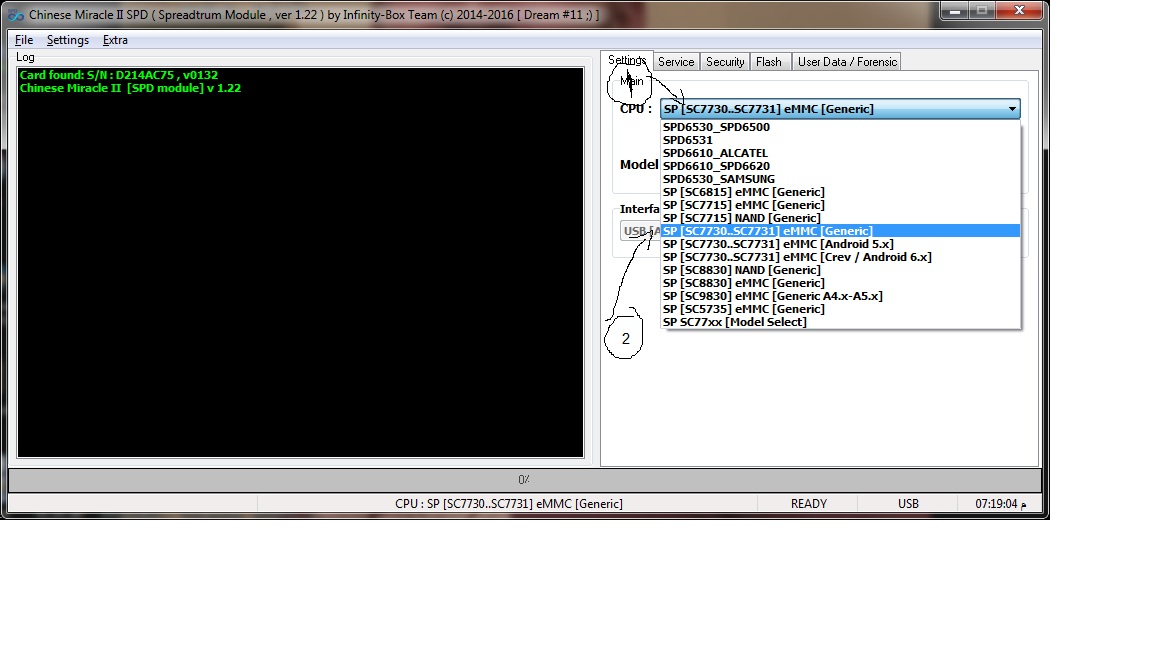Click the READY status bar cell
This screenshot has height=648, width=1152.
point(808,504)
